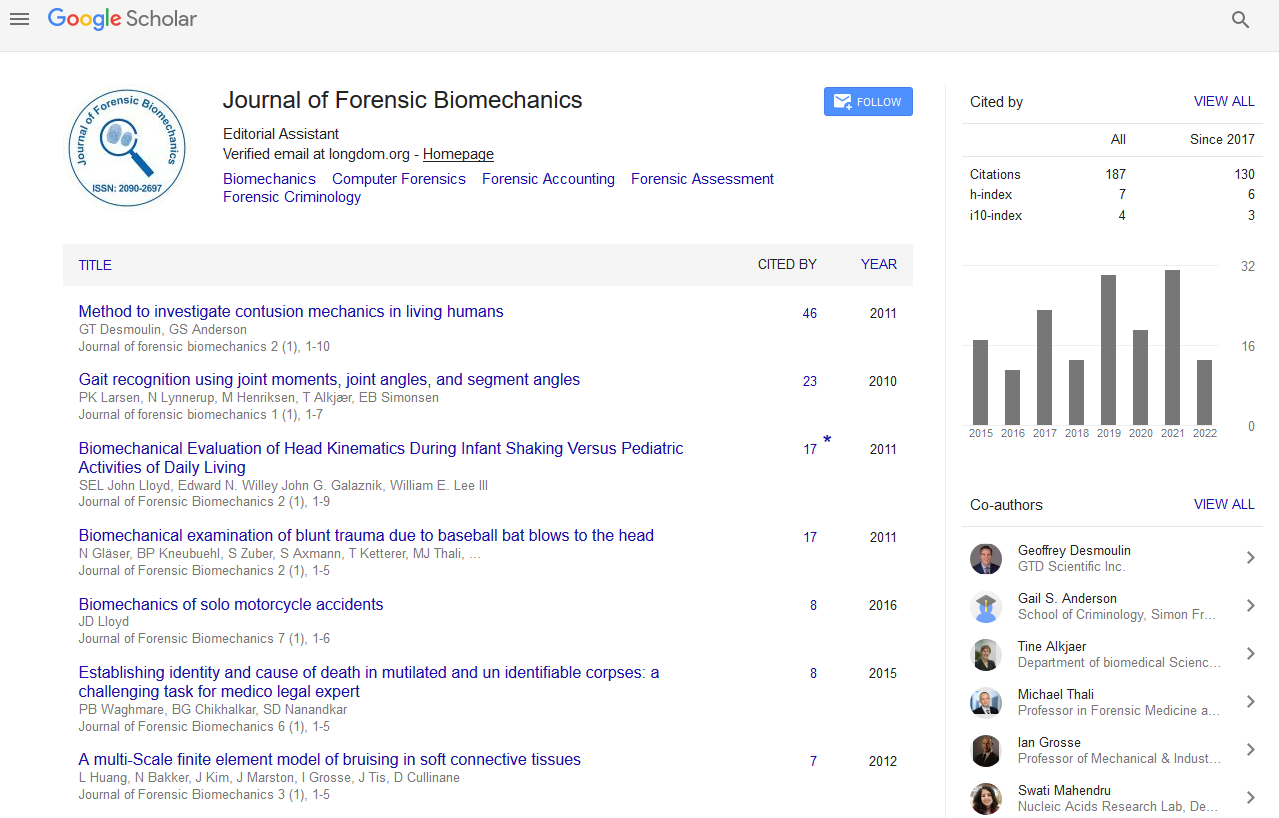Open 'Biomechanical Evaluation of Head Kinematics' article
The width and height of the screenshot is (1279, 818).
click(x=381, y=458)
